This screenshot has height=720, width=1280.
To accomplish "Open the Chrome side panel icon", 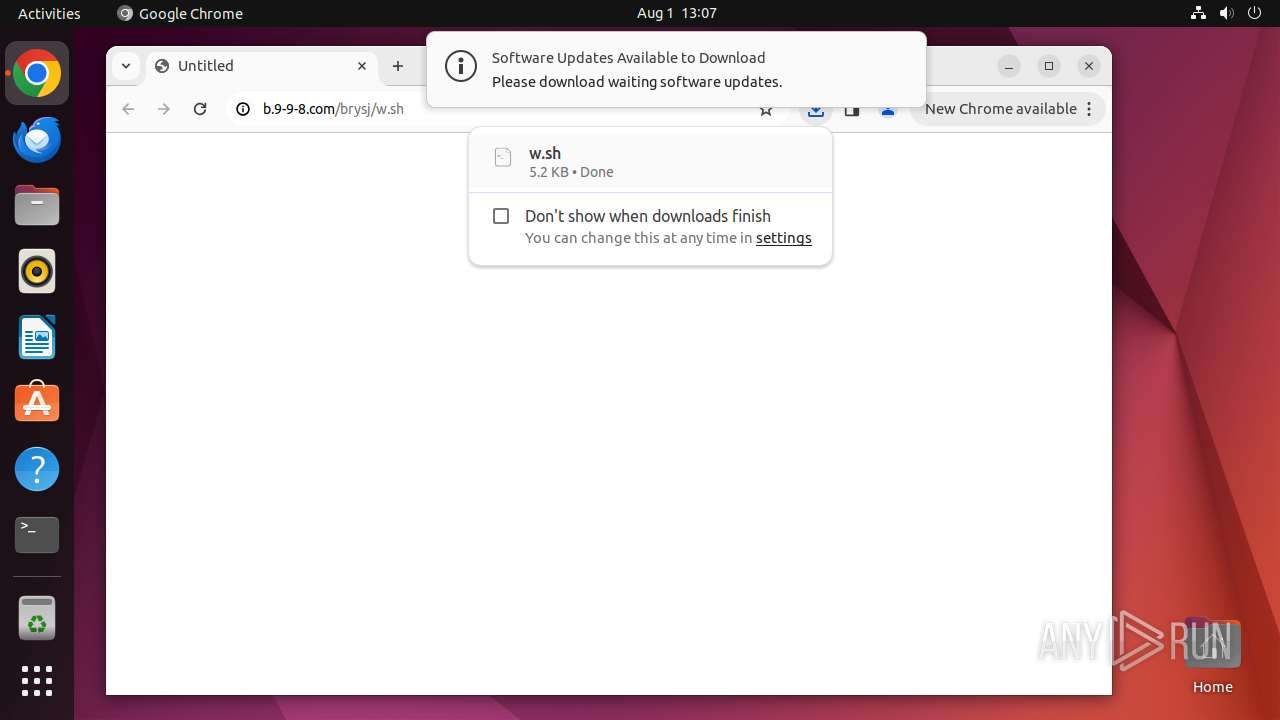I will point(852,110).
